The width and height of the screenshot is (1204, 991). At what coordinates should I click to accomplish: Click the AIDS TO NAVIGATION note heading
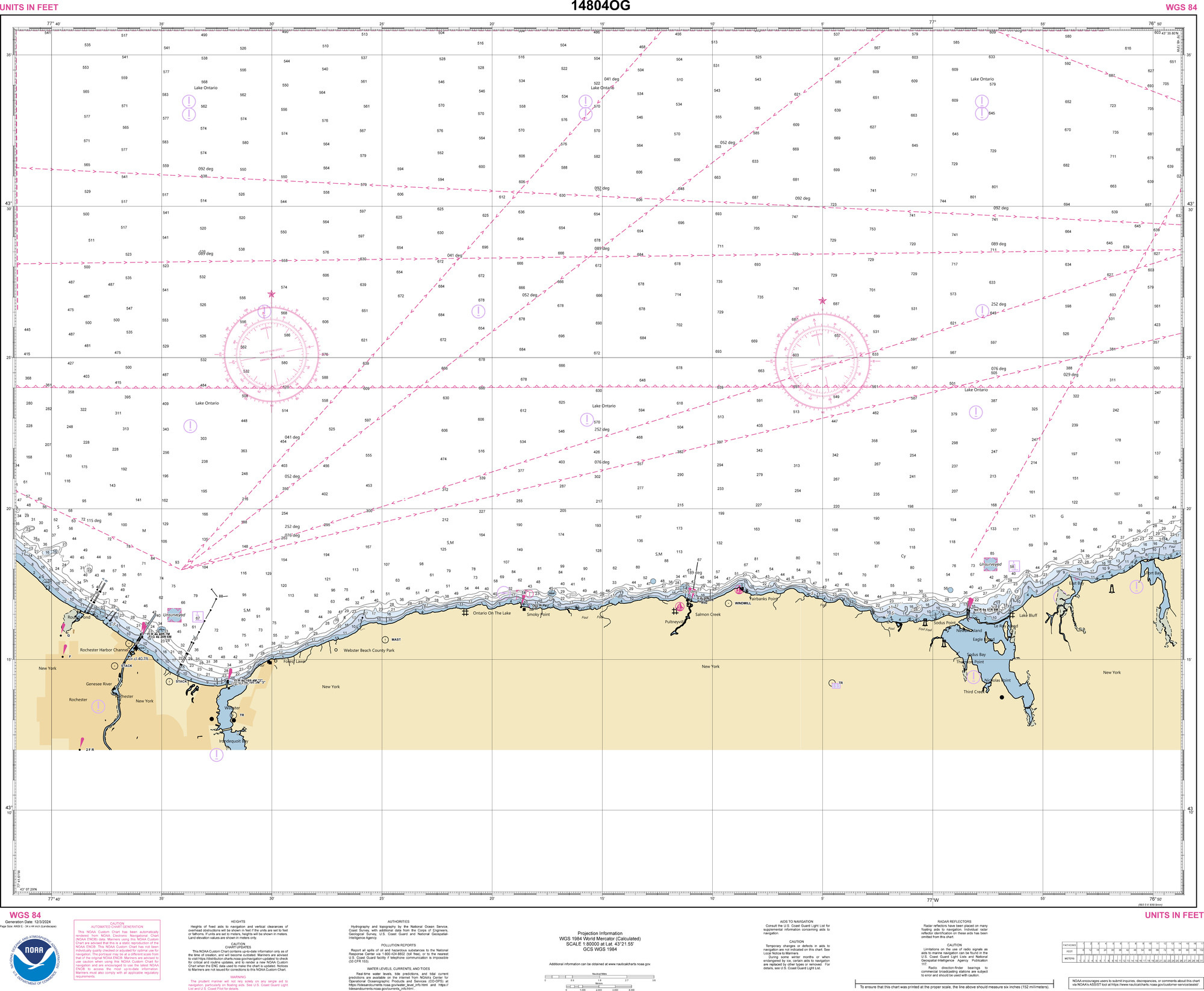[796, 922]
